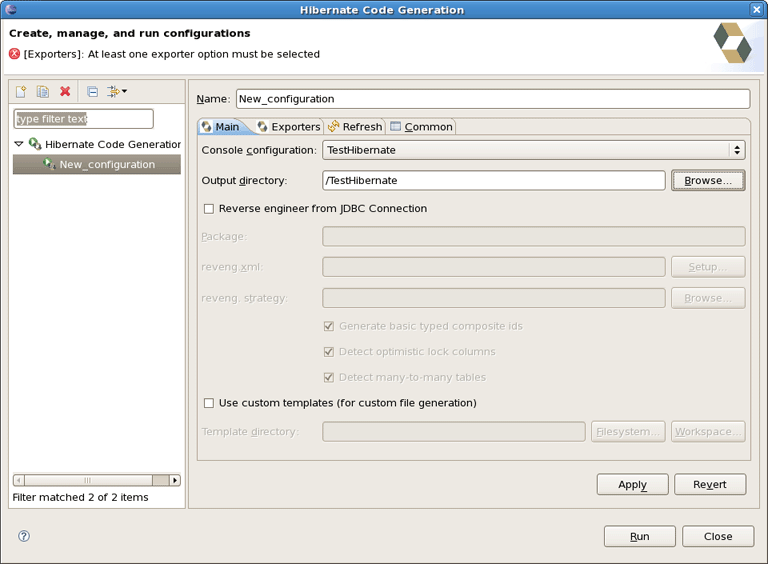The width and height of the screenshot is (768, 564).
Task: Select New_configuration in the tree
Action: coord(106,164)
